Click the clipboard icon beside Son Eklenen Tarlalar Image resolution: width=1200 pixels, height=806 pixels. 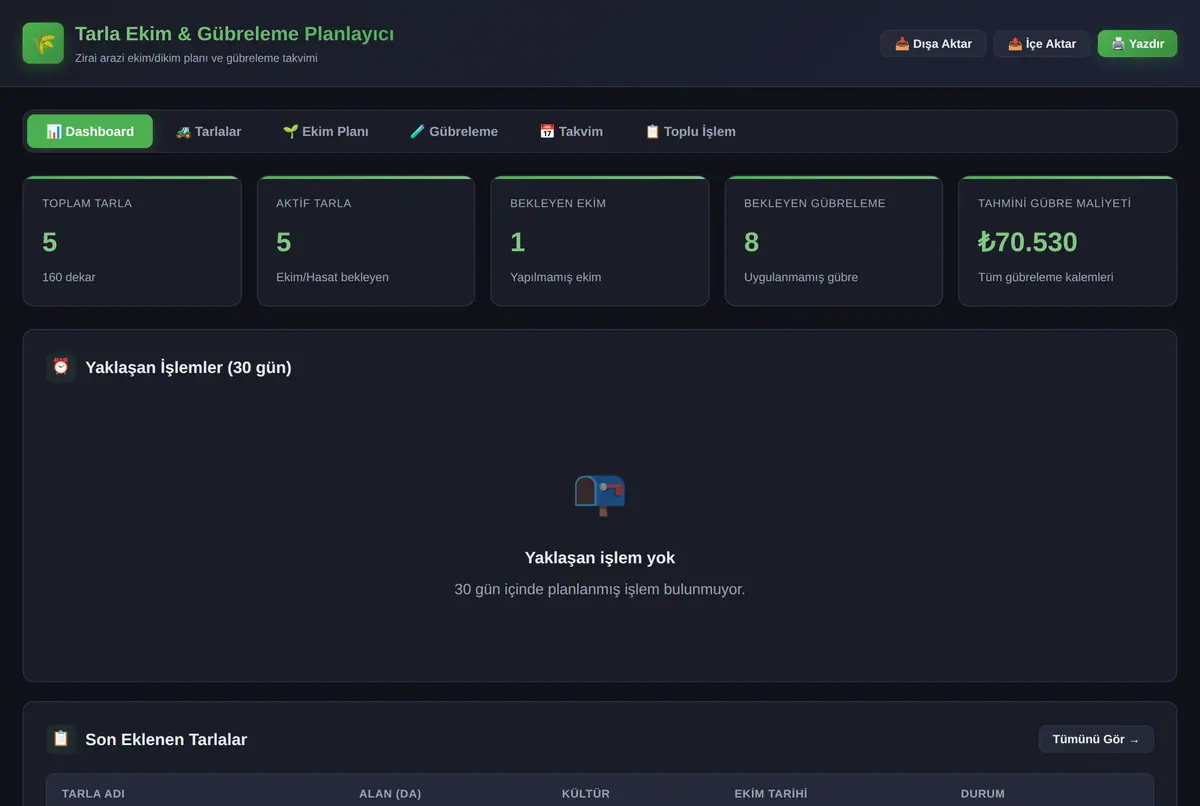tap(61, 739)
